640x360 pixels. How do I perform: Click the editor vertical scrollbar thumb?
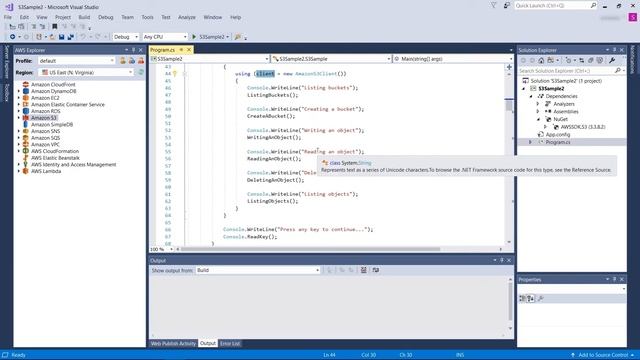[509, 105]
